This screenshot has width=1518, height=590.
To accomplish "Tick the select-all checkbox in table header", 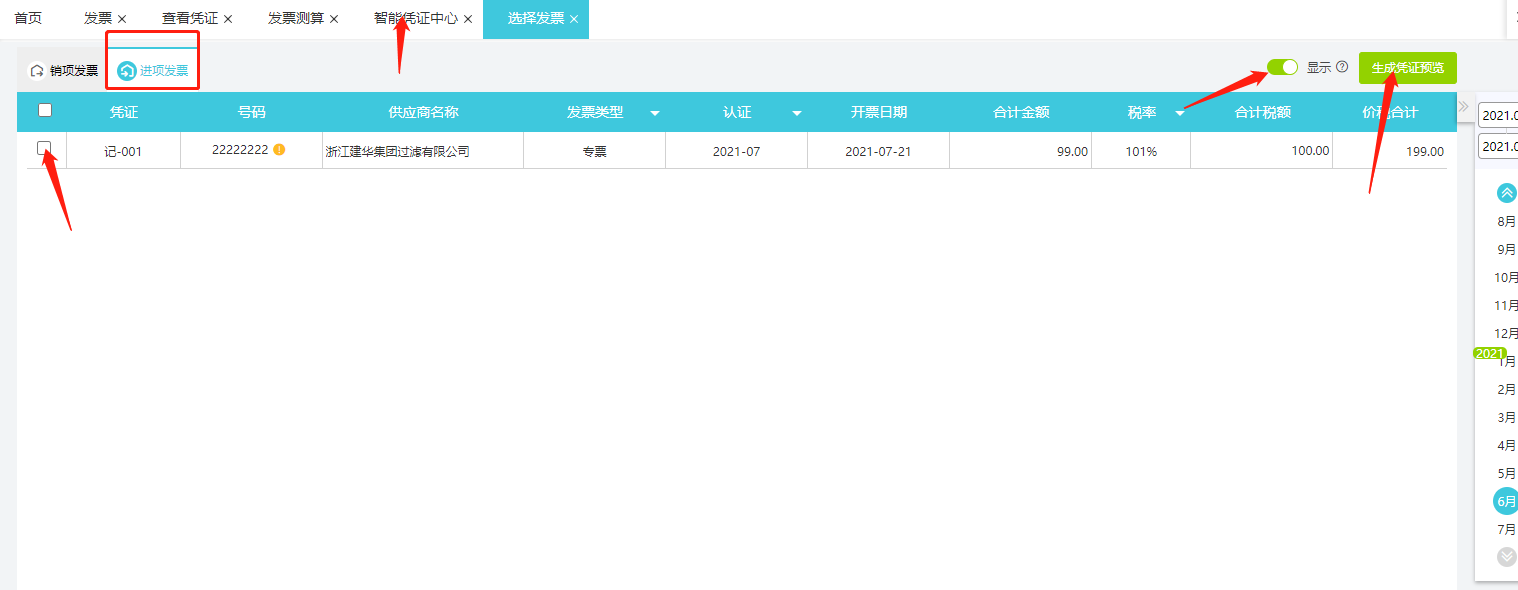I will (45, 111).
